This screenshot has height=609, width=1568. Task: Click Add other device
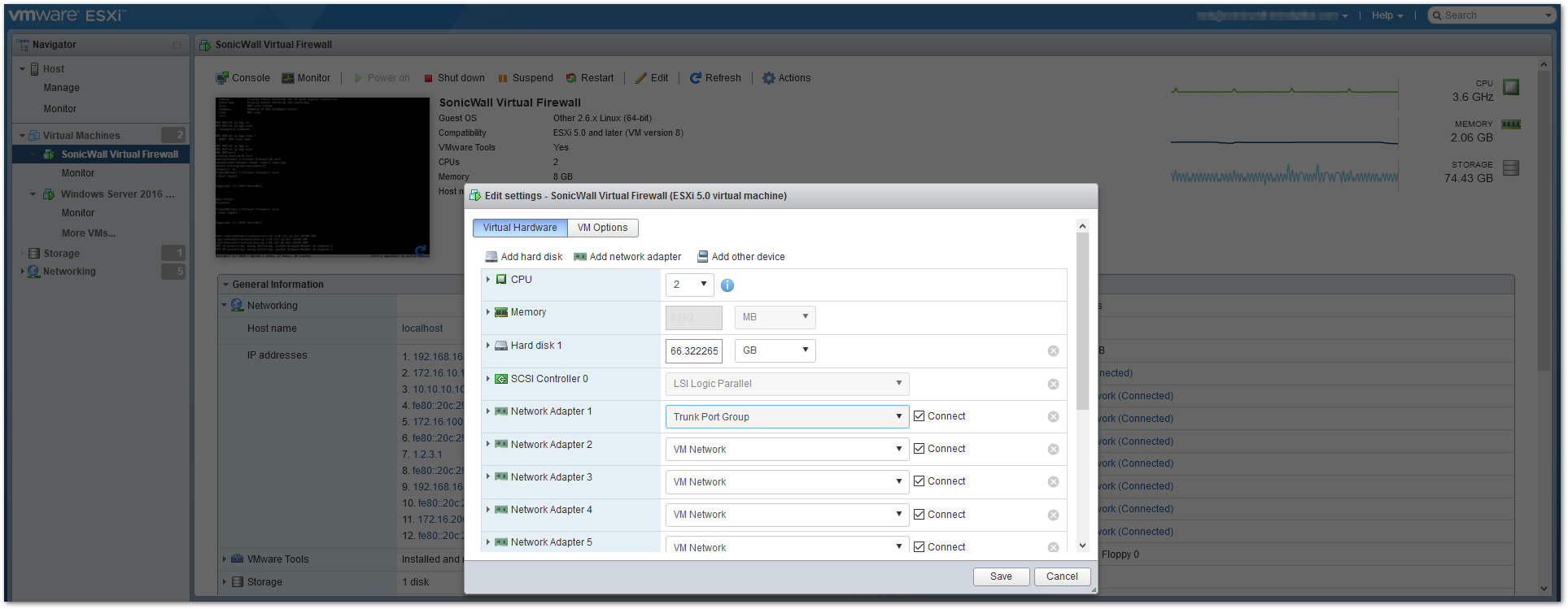pyautogui.click(x=741, y=257)
